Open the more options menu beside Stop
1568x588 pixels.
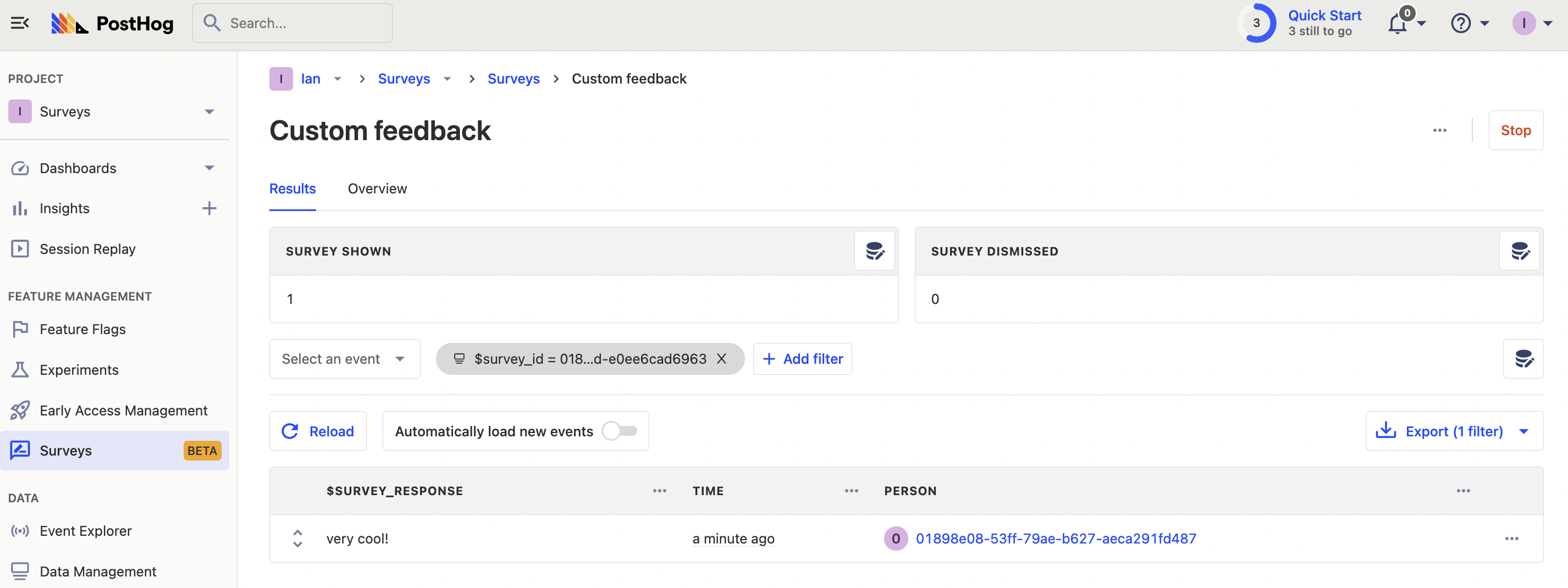pos(1439,130)
